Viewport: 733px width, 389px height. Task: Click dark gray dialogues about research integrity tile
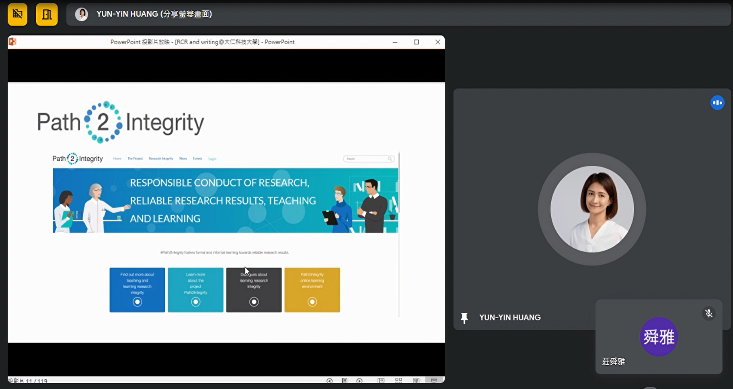pos(254,290)
